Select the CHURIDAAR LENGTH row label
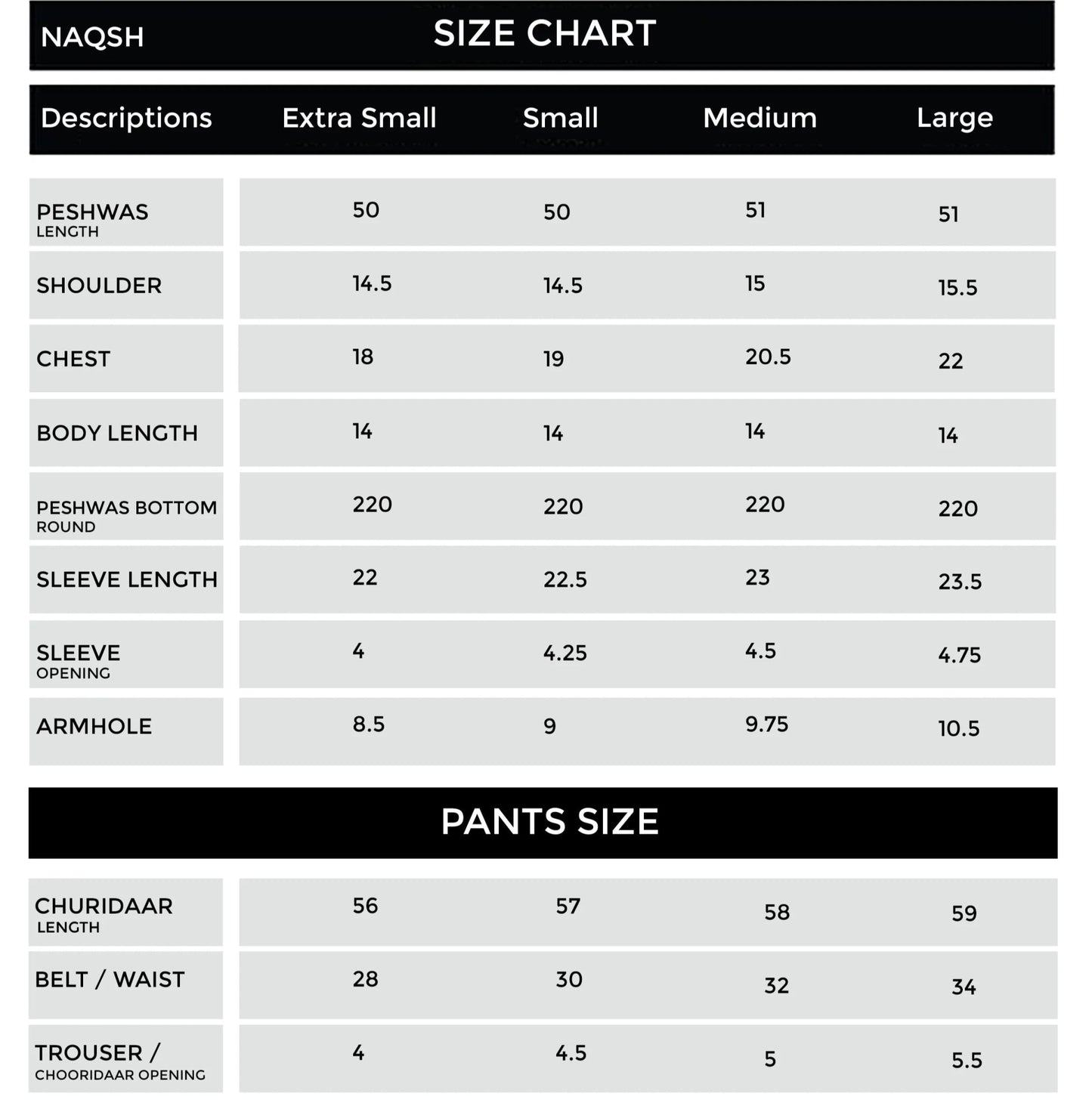 click(x=104, y=915)
